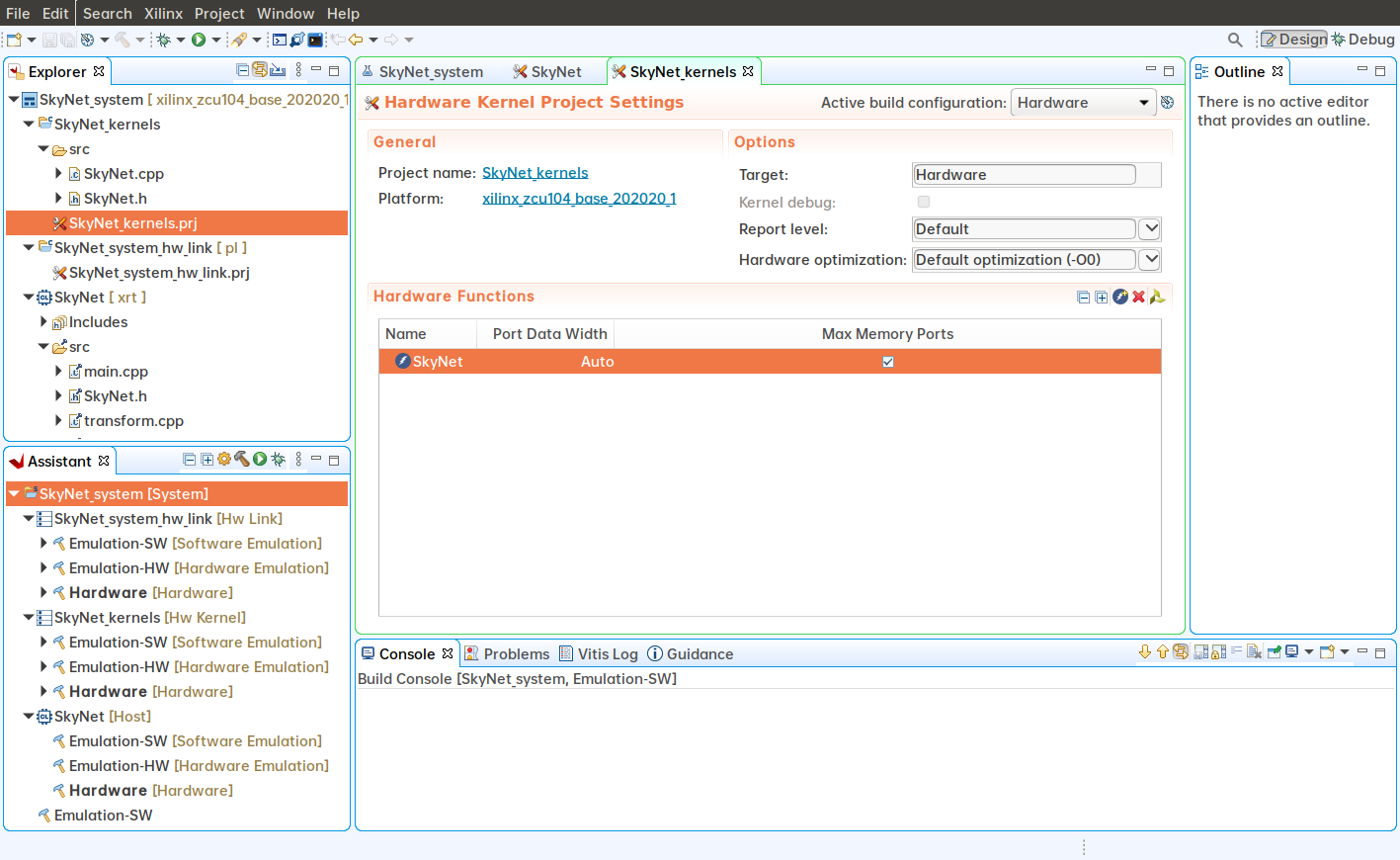1400x860 pixels.
Task: Collapse the SkyNet_kernels folder in Explorer
Action: point(29,125)
